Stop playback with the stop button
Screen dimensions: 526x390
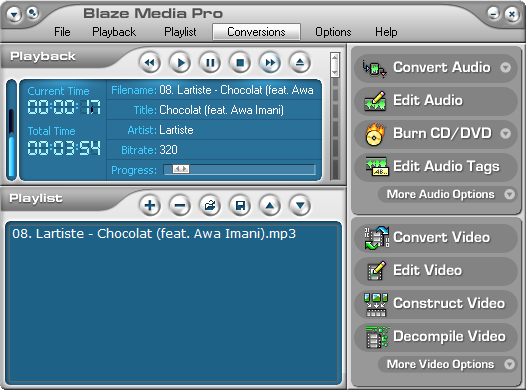[x=240, y=63]
